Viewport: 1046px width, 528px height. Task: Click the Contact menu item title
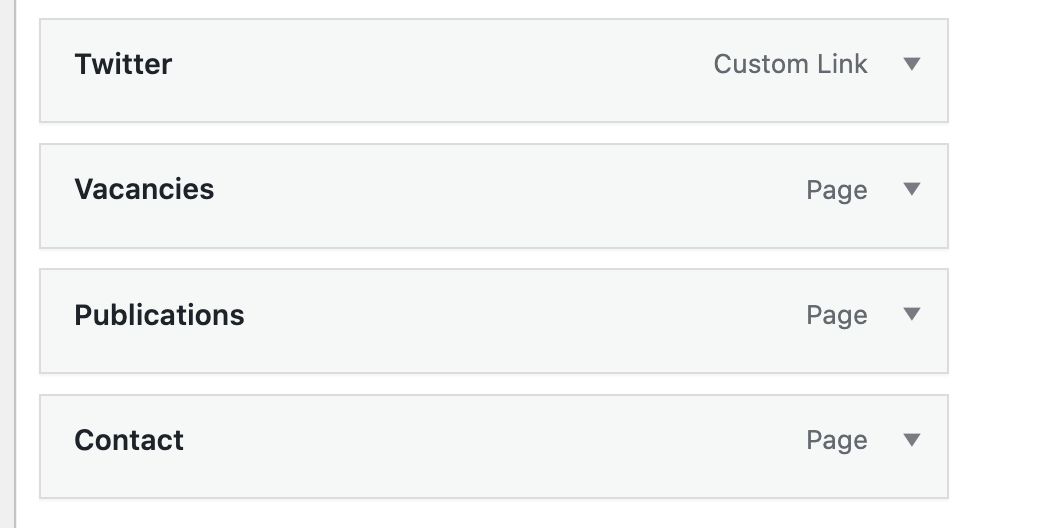(129, 440)
